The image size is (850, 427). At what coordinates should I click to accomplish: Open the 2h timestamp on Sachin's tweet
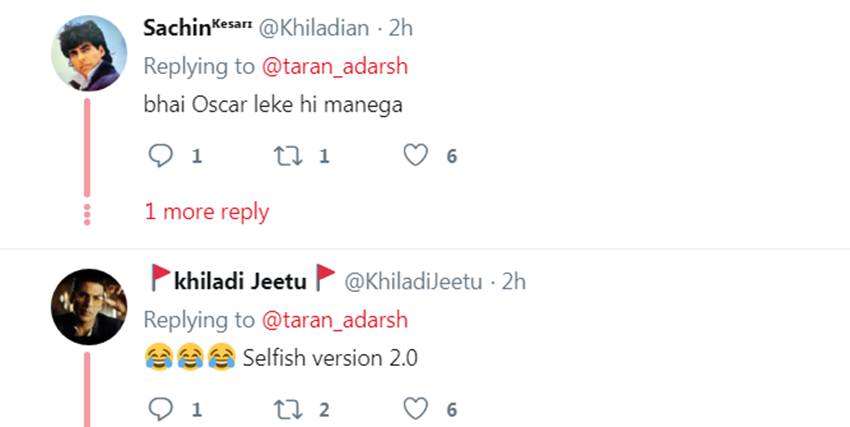pyautogui.click(x=398, y=29)
